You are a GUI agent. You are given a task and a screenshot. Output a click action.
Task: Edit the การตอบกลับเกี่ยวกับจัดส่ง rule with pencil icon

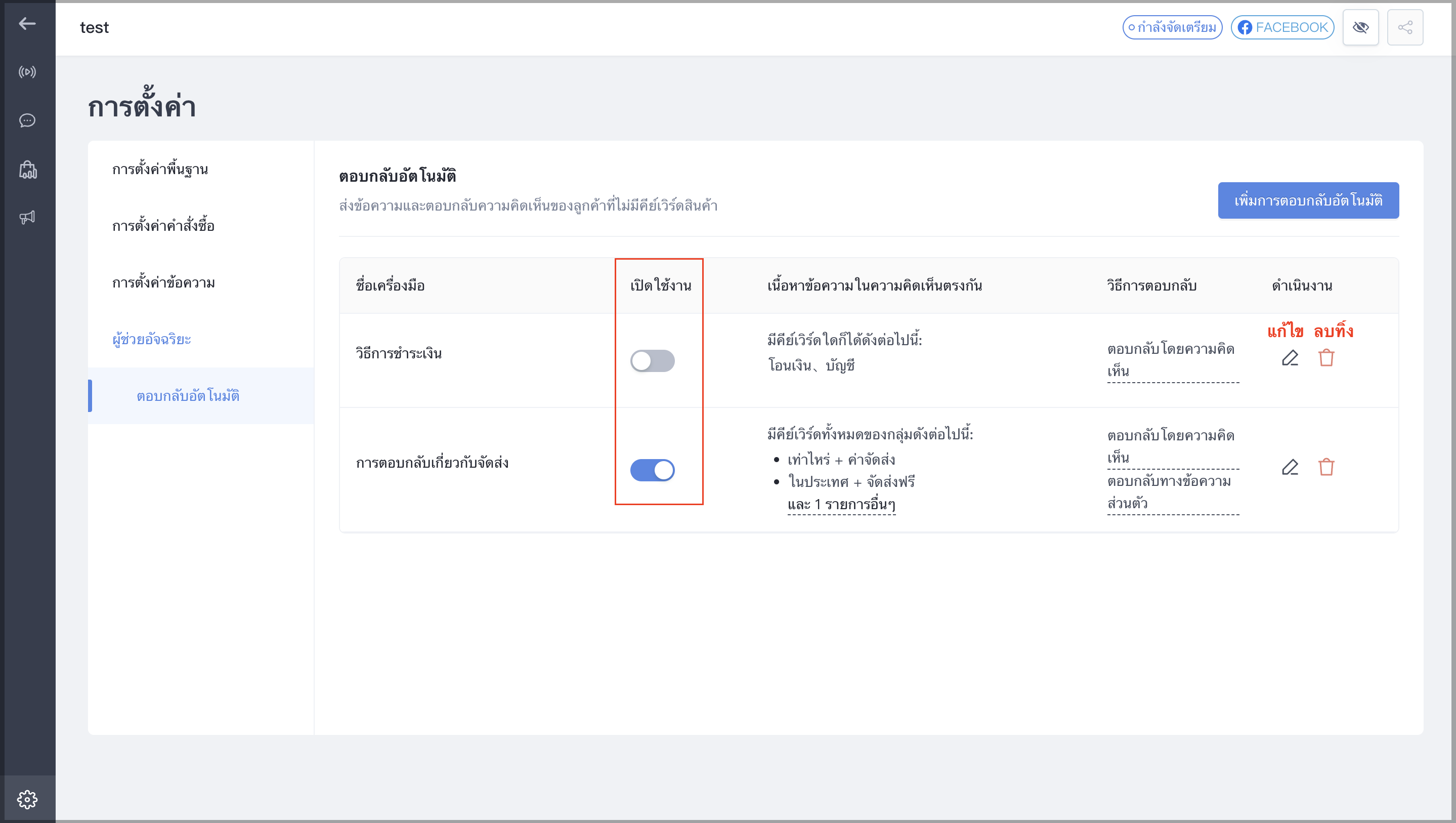(1290, 467)
